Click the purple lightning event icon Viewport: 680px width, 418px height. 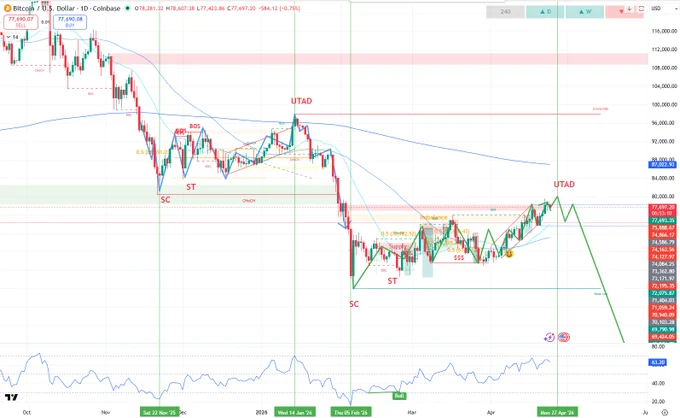pyautogui.click(x=549, y=337)
